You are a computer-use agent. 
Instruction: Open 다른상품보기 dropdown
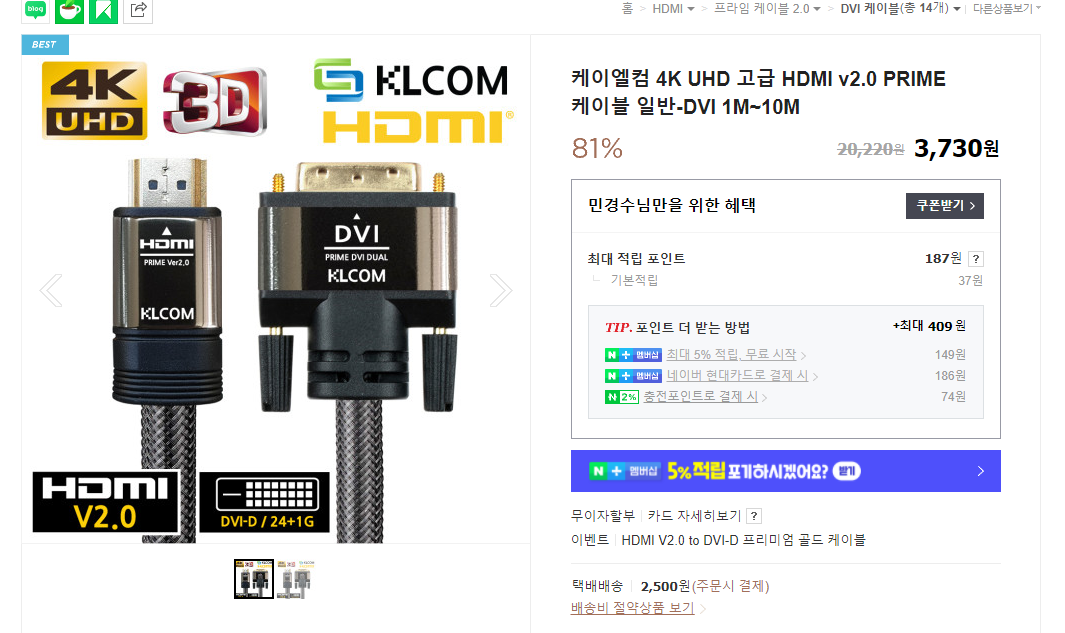1007,9
